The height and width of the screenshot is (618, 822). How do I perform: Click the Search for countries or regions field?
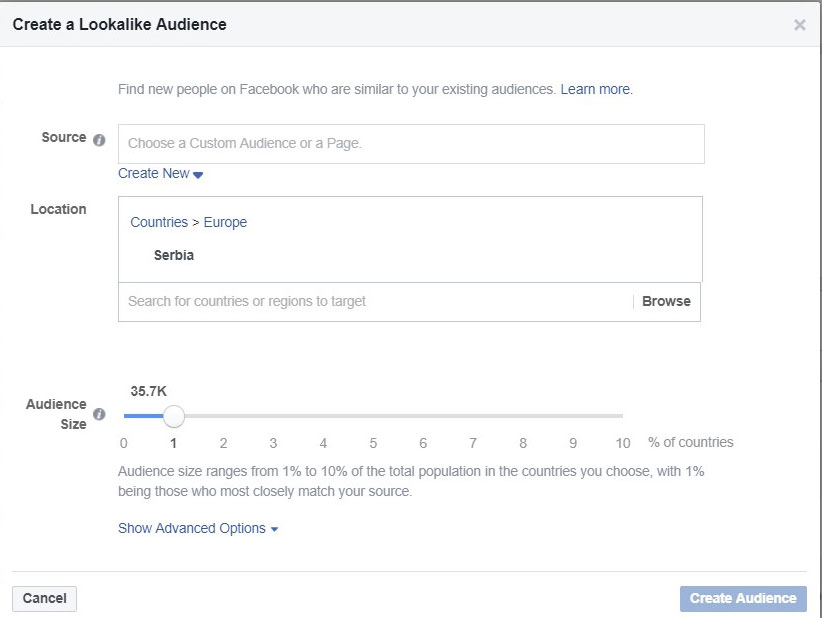point(376,301)
